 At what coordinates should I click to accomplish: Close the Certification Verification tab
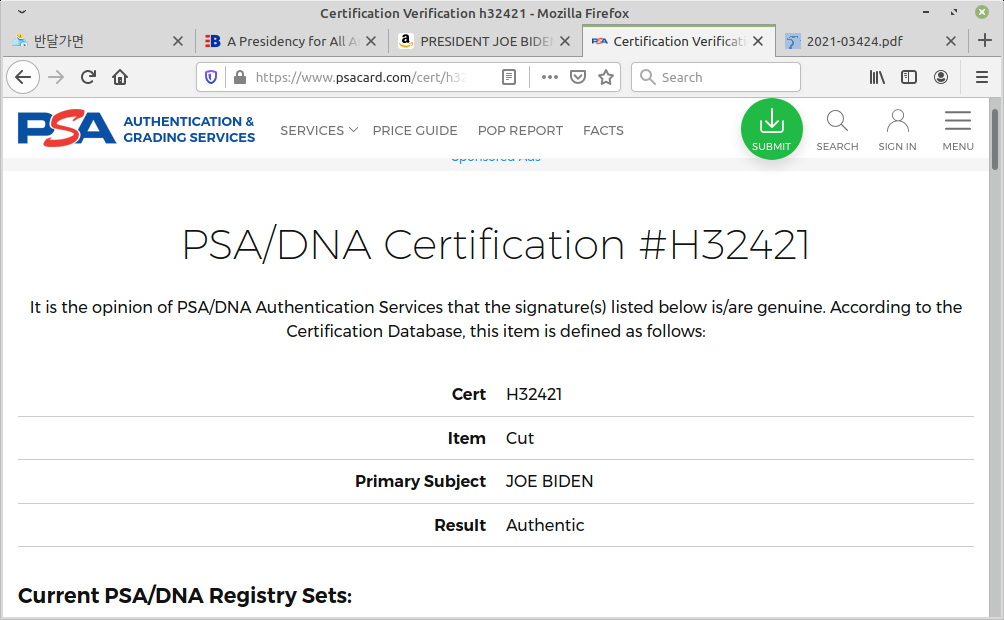click(758, 41)
